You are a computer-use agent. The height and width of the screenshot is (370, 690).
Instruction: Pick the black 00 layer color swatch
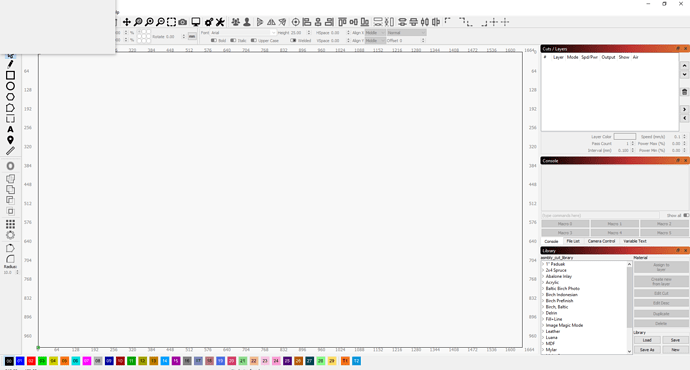click(9, 361)
